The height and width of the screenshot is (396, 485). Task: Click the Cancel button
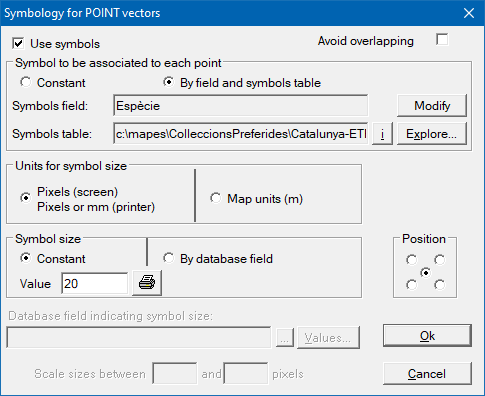427,374
